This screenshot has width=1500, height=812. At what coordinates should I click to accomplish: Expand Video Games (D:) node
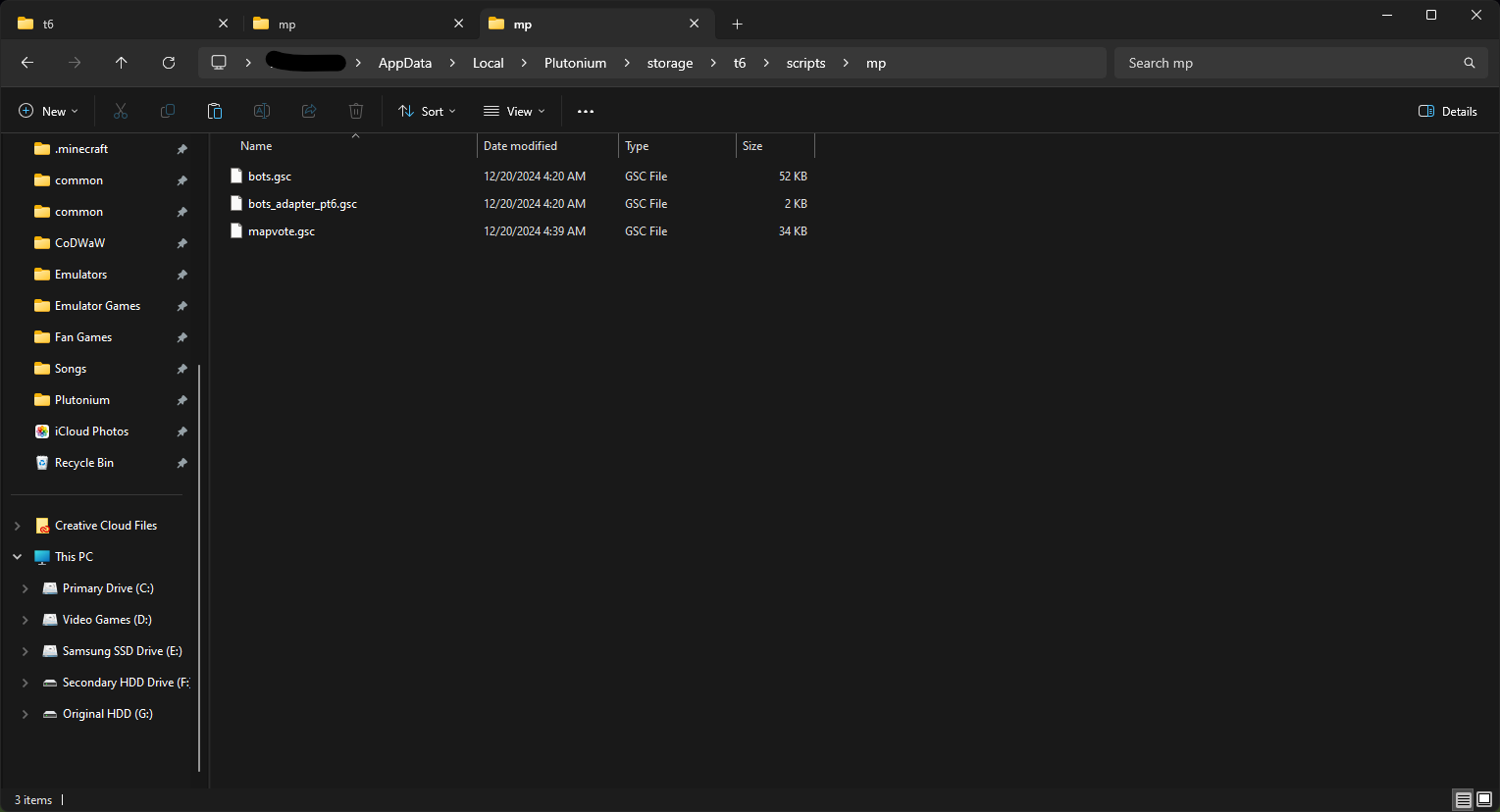click(x=26, y=620)
